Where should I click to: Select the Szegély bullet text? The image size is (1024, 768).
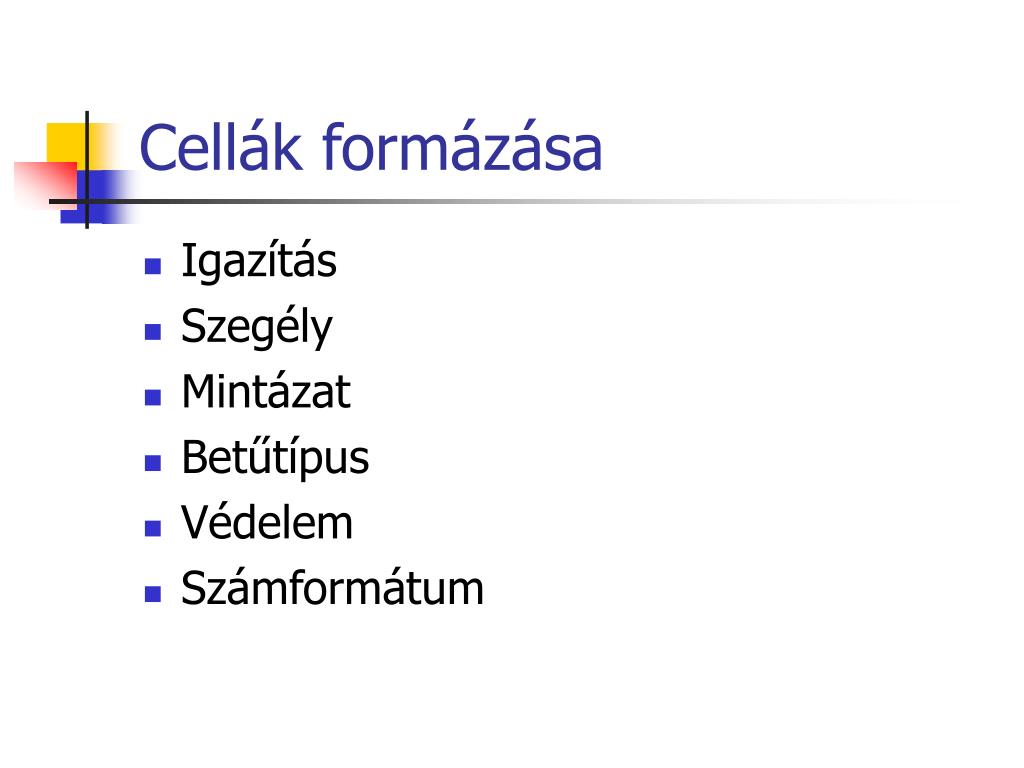(x=257, y=327)
